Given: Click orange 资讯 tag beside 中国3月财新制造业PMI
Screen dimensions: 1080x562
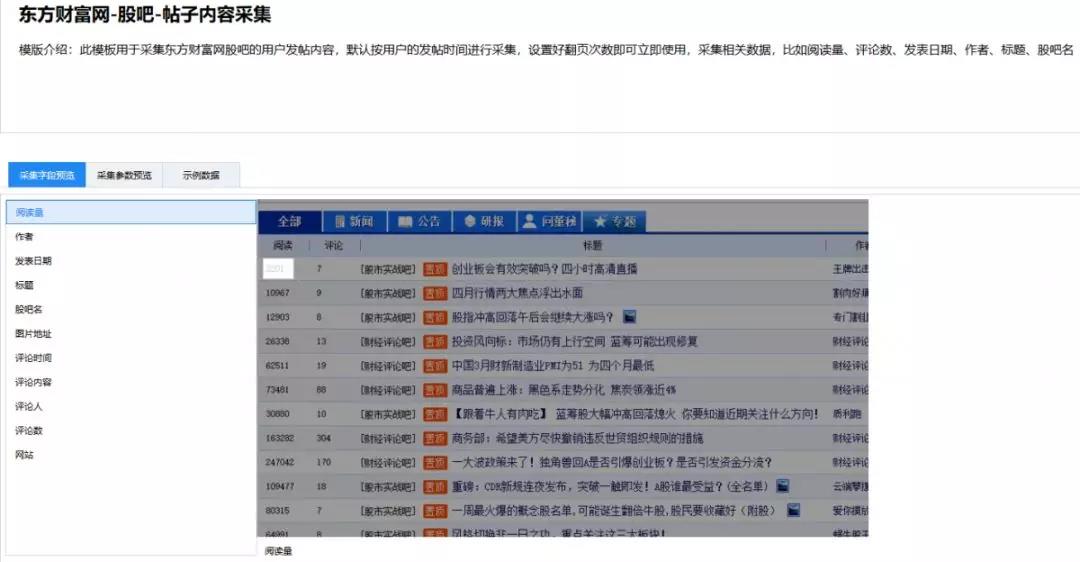Looking at the screenshot, I should click(x=435, y=366).
